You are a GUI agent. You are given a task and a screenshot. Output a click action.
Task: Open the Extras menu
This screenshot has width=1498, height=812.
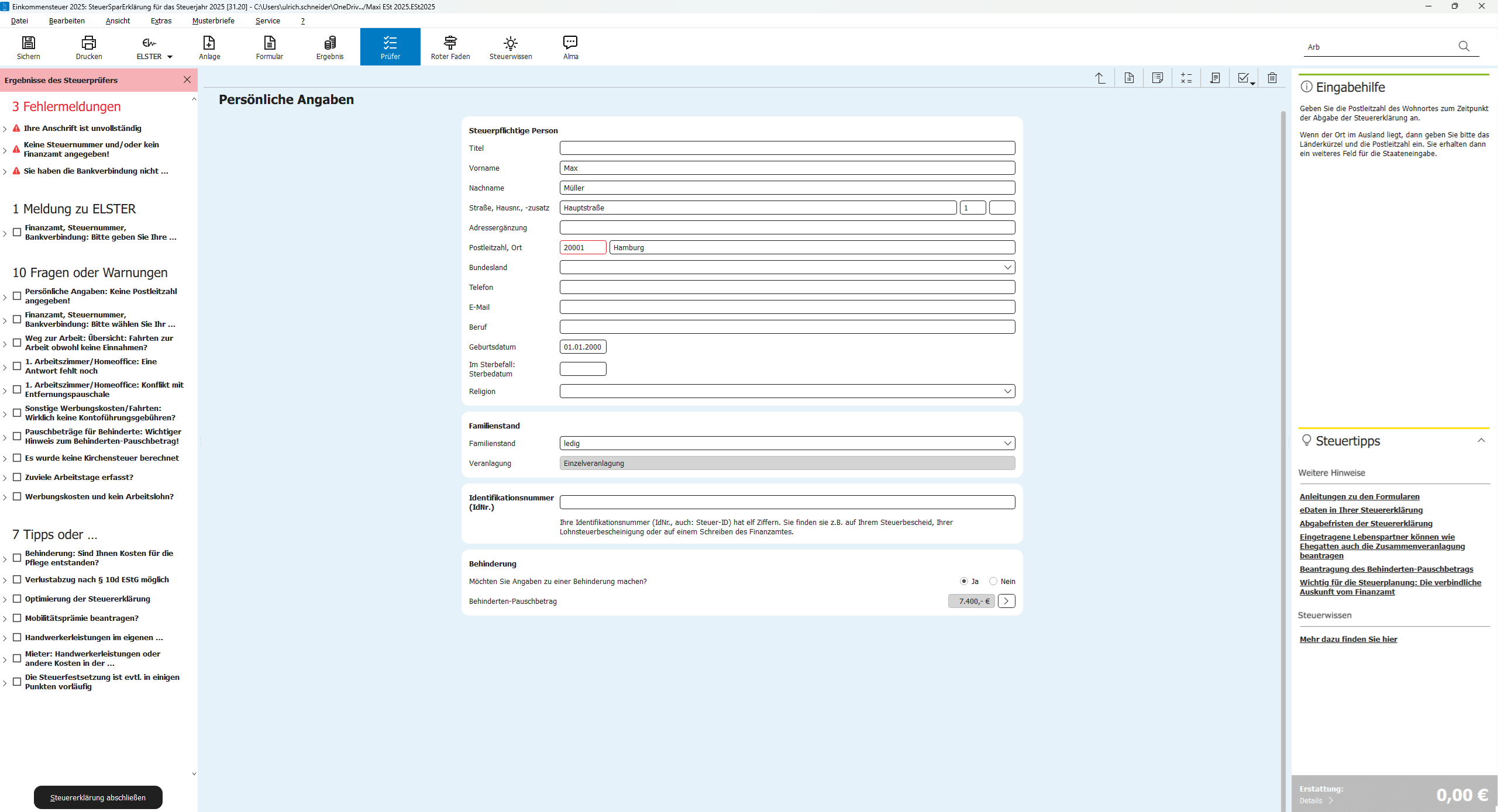coord(161,20)
